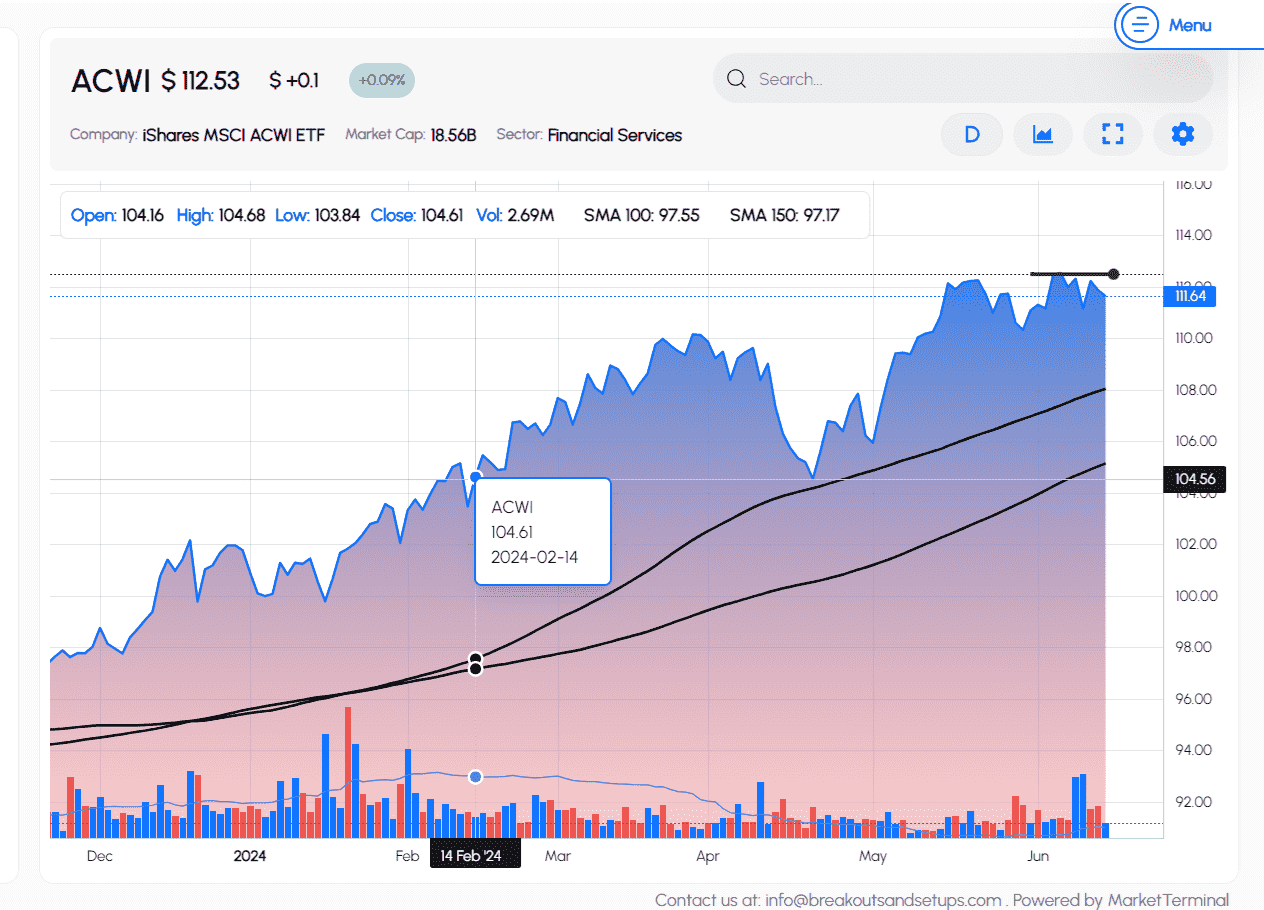
Task: Click the SMA 150: 97.17 label
Action: coord(785,215)
